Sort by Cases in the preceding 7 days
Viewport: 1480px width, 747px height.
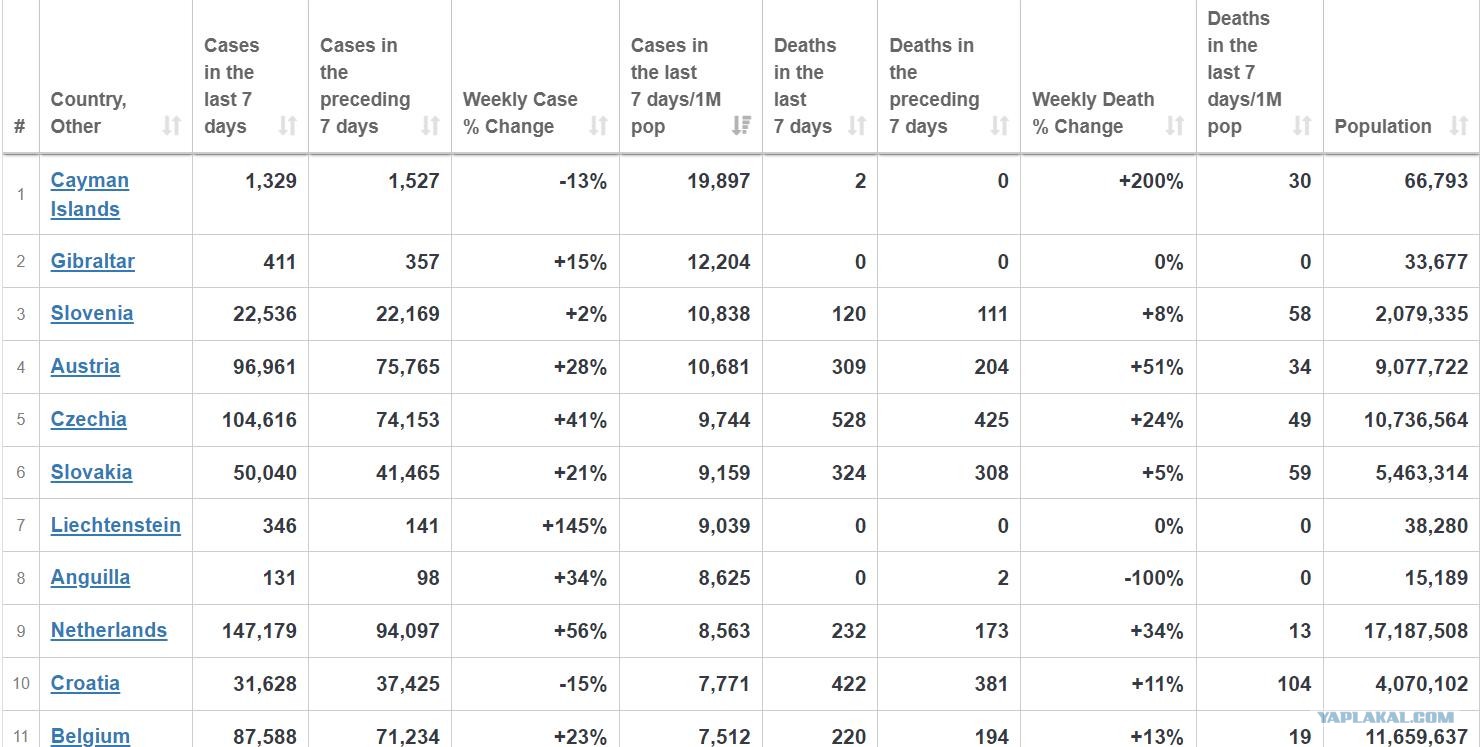coord(431,126)
